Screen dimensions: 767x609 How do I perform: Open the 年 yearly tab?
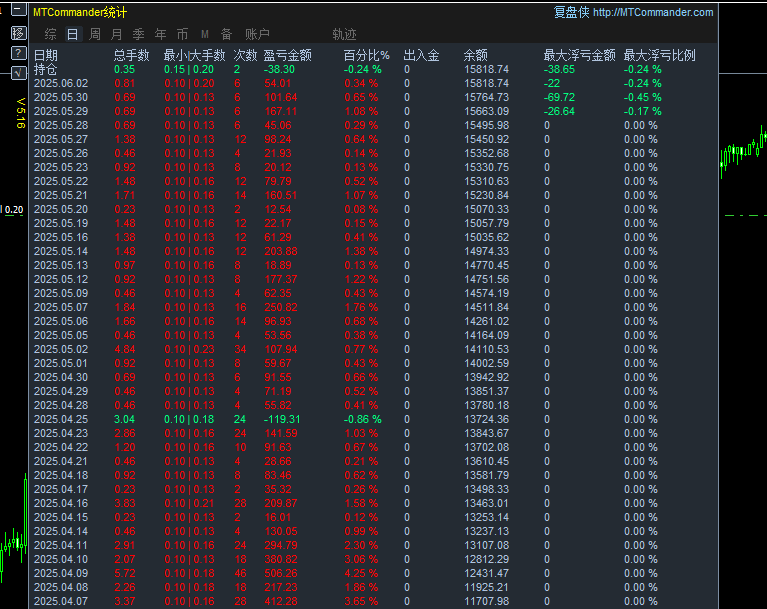click(160, 34)
